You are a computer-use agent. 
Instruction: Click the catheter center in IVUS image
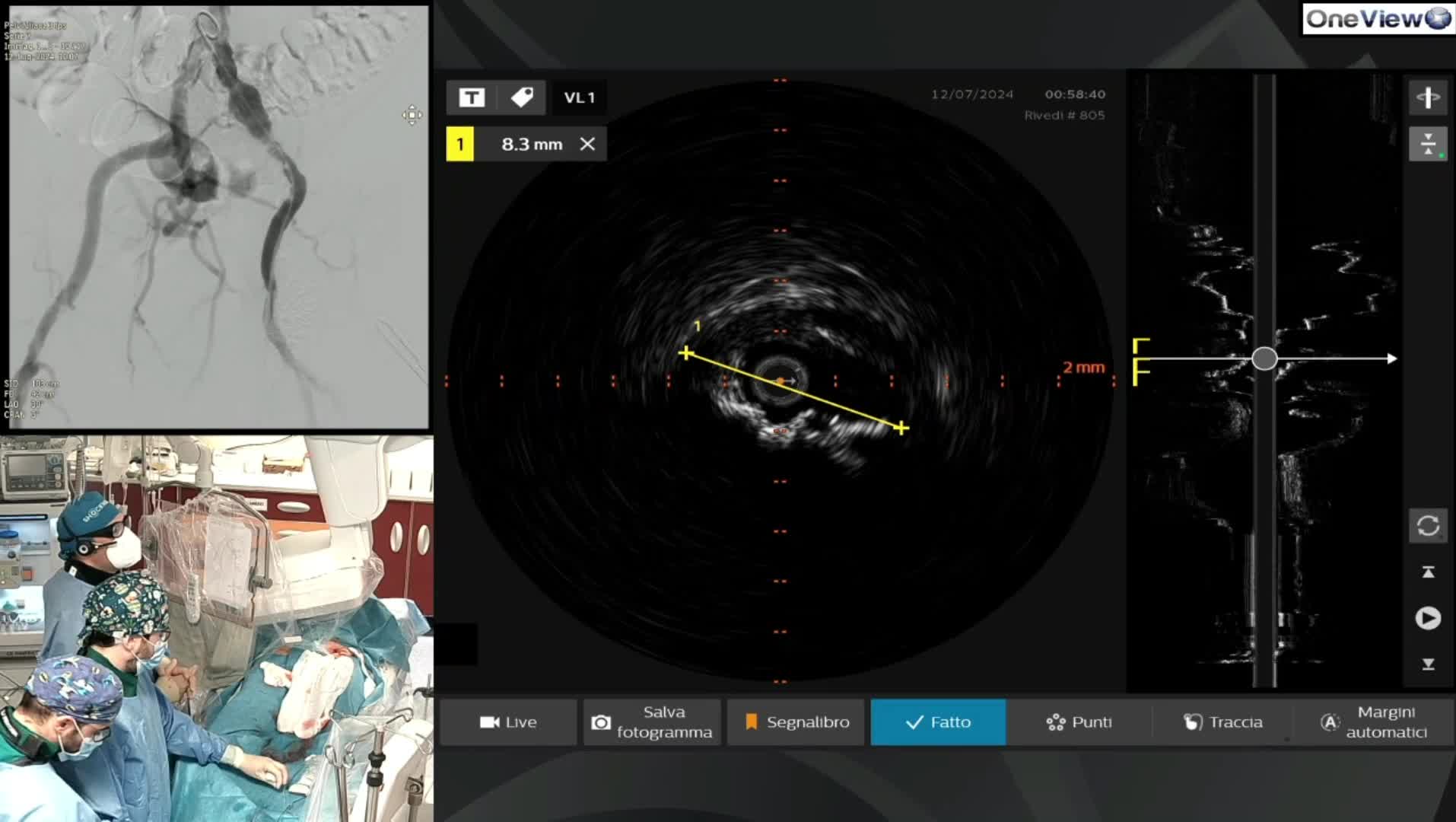click(x=780, y=380)
